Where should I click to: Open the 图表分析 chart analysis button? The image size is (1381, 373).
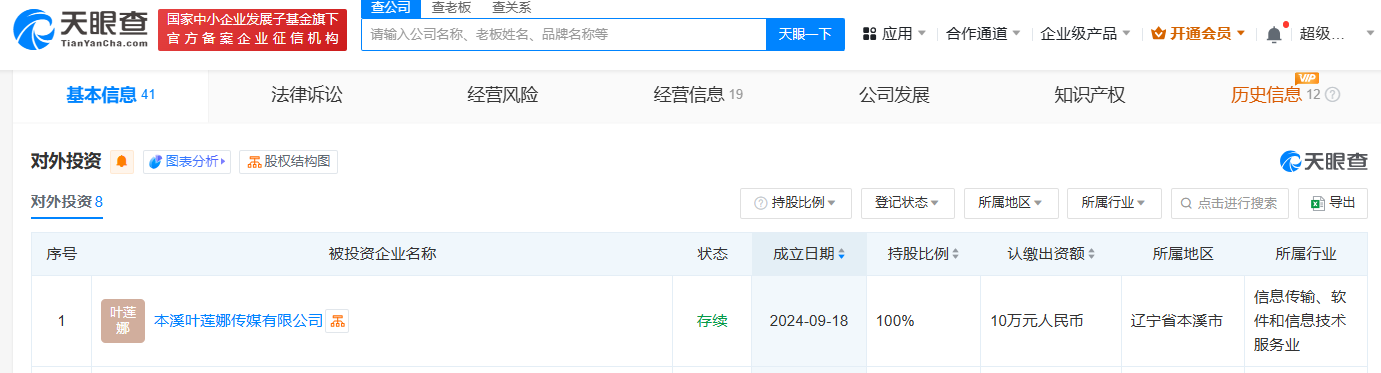click(187, 161)
